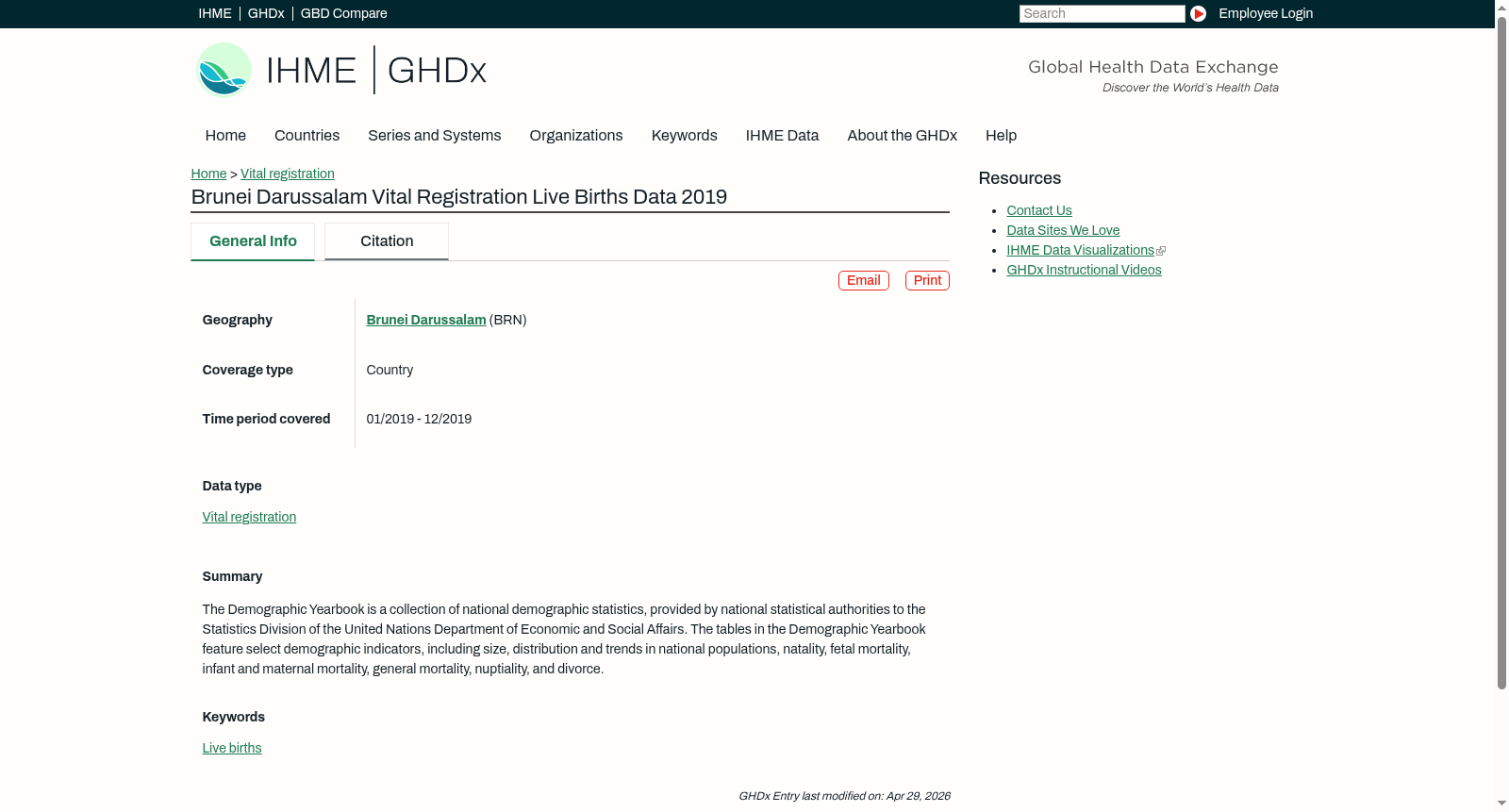Open Contact Us resource link
The image size is (1509, 812).
[x=1039, y=210]
